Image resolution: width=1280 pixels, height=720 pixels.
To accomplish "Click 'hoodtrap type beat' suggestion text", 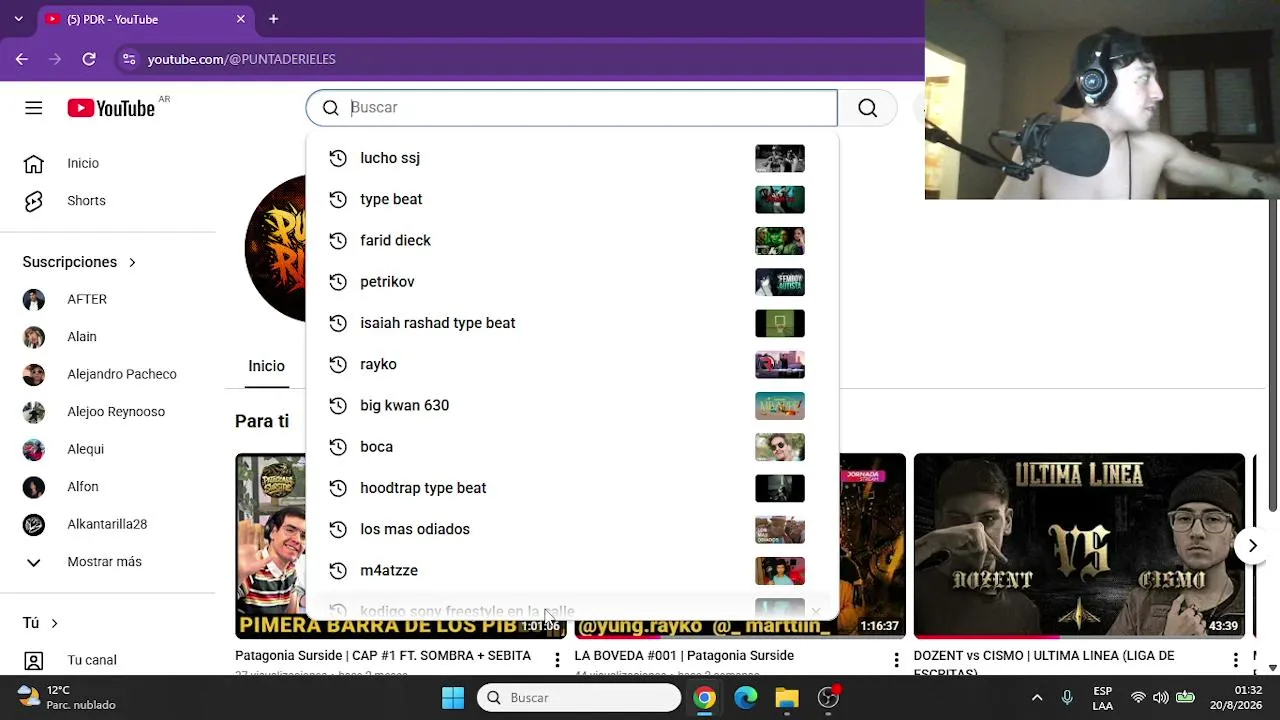I will pyautogui.click(x=423, y=488).
